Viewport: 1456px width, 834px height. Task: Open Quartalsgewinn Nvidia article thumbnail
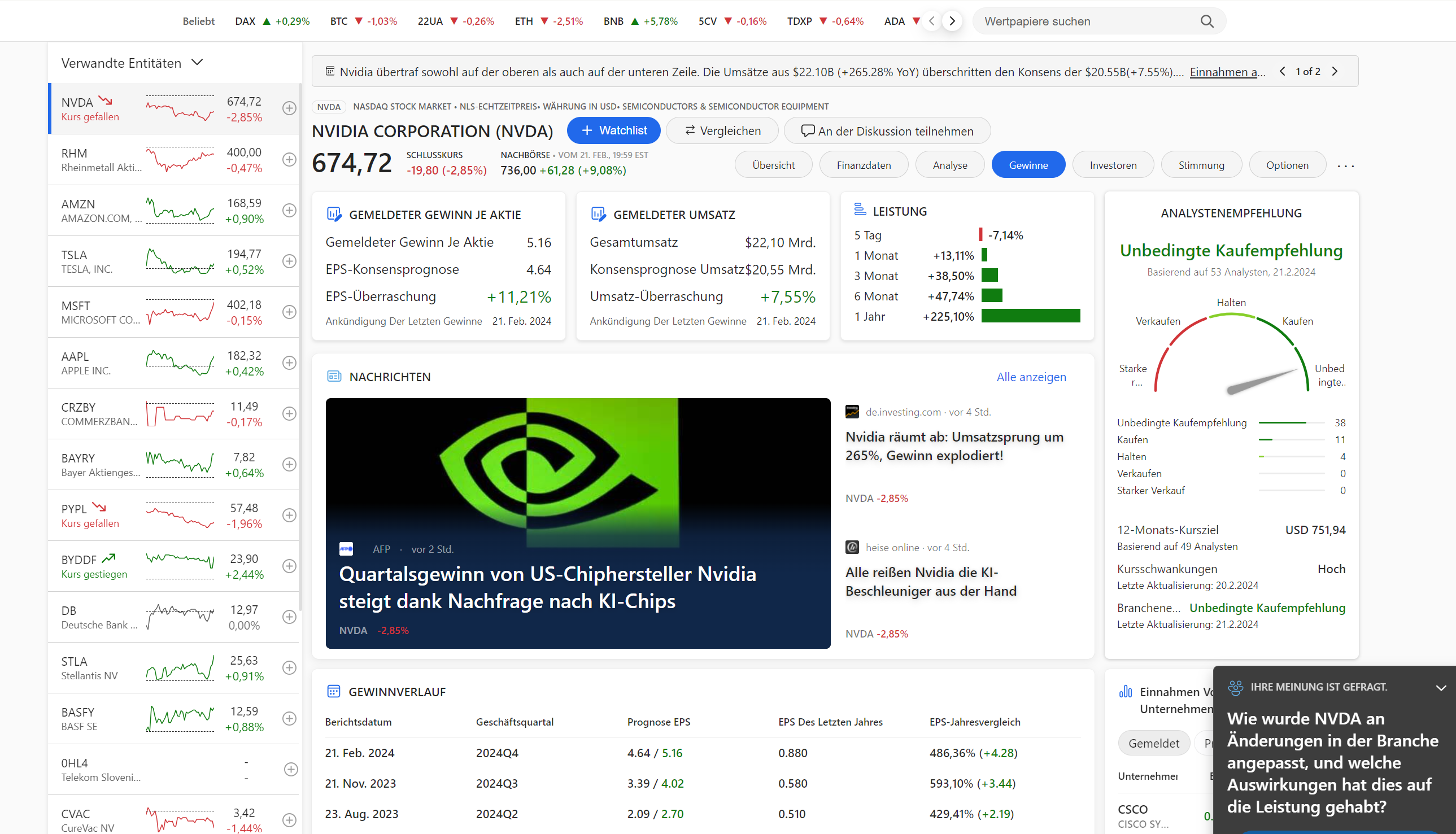(x=578, y=523)
